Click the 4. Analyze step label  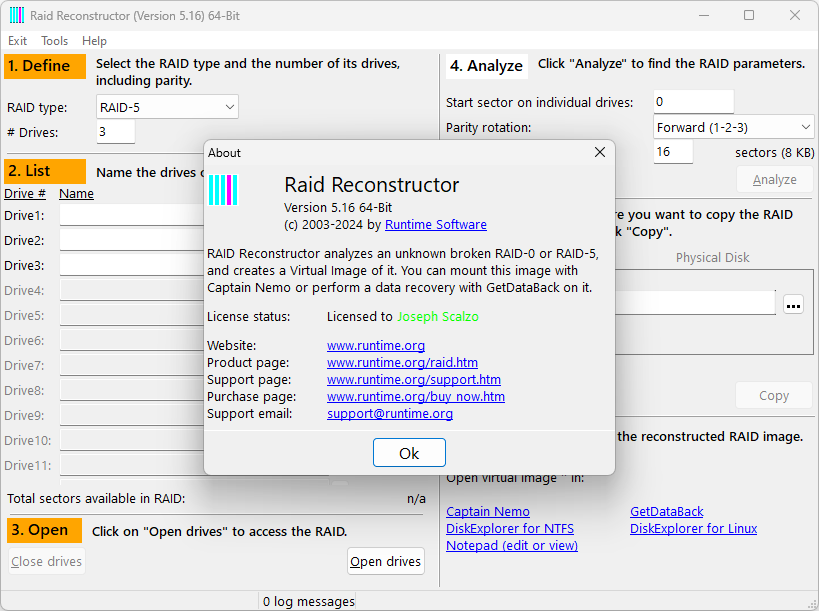486,66
